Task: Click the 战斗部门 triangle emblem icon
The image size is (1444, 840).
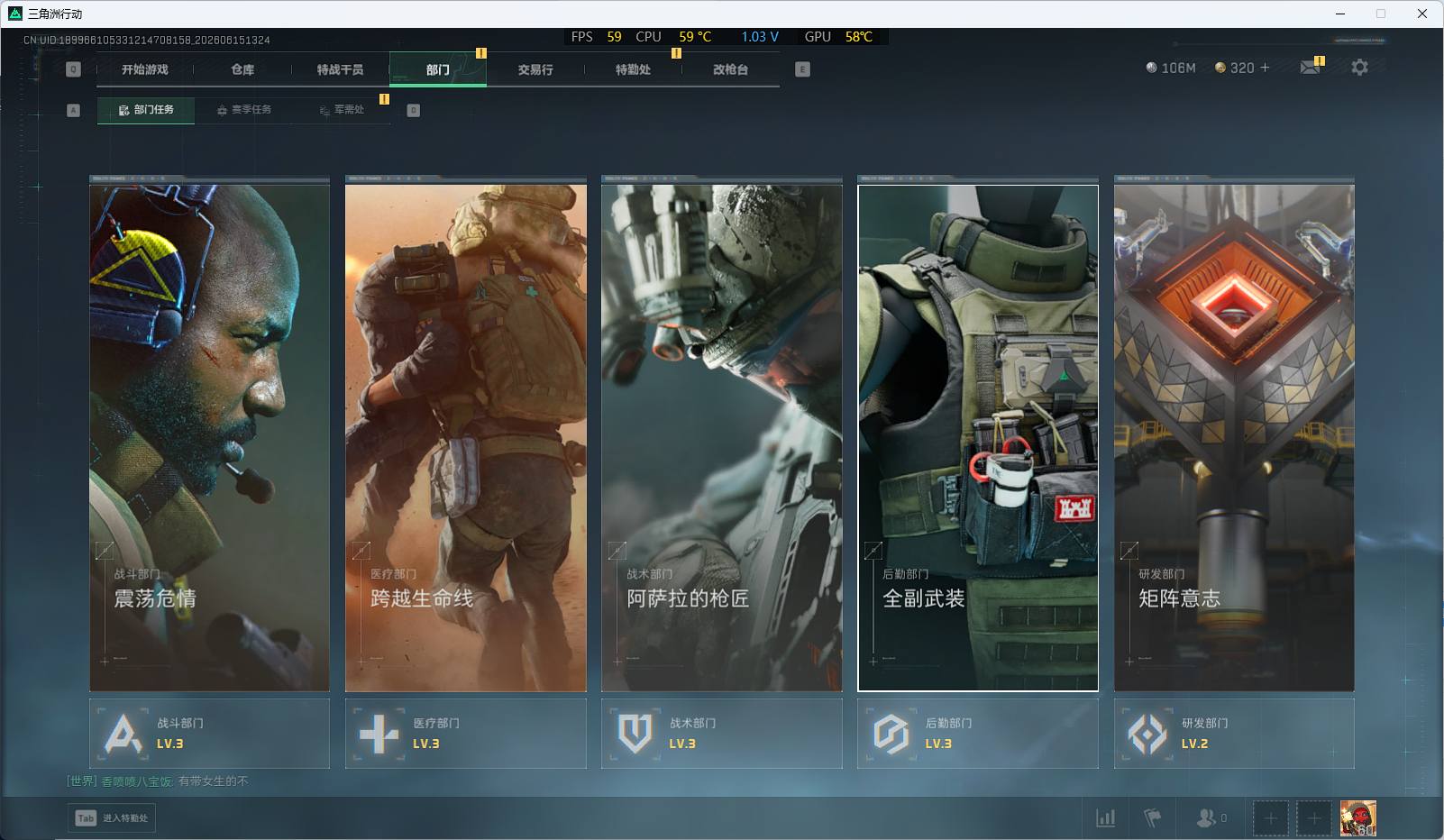Action: (123, 734)
